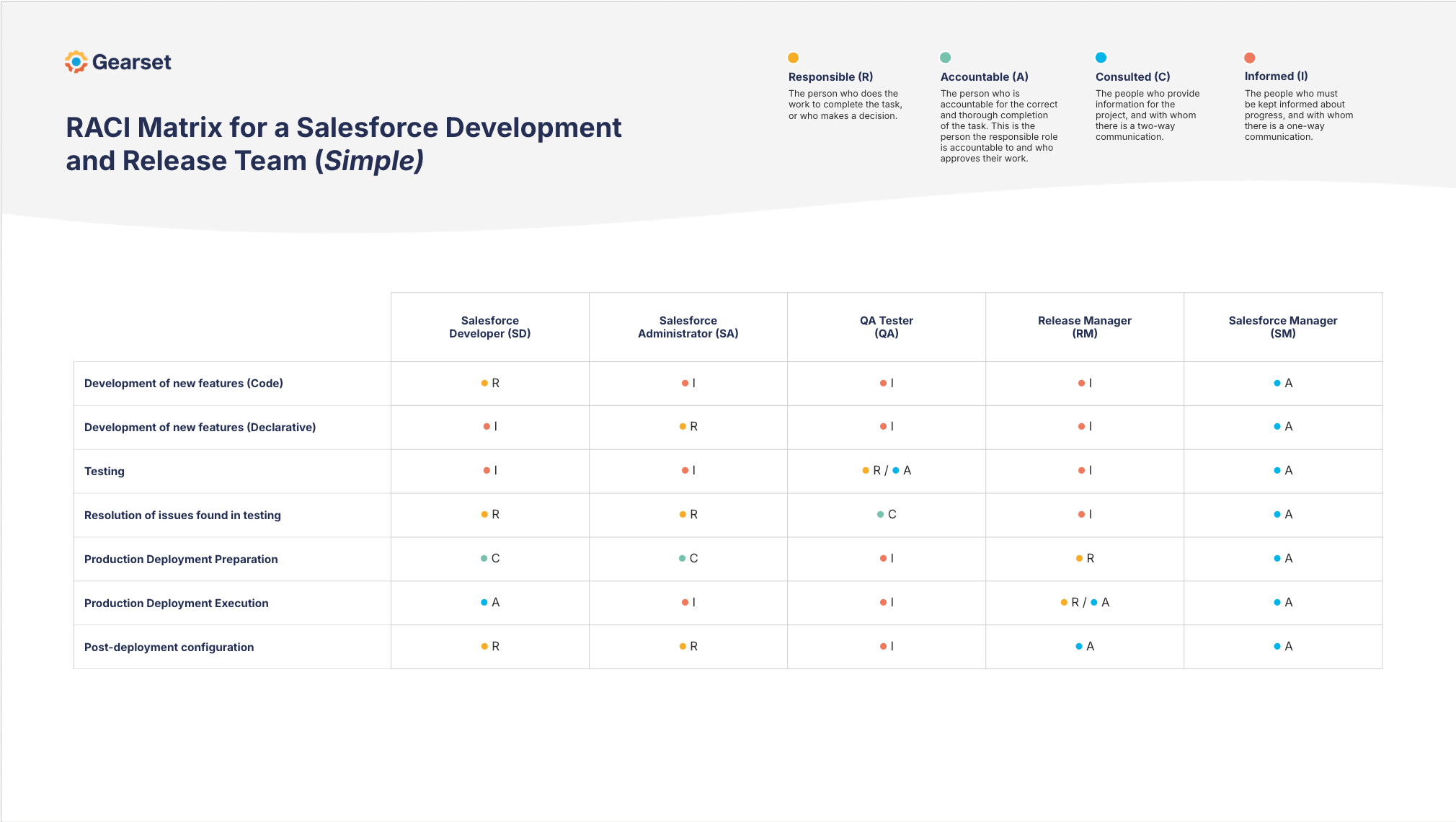Select the QA Tester (QA) column header
This screenshot has width=1456, height=822.
[886, 327]
